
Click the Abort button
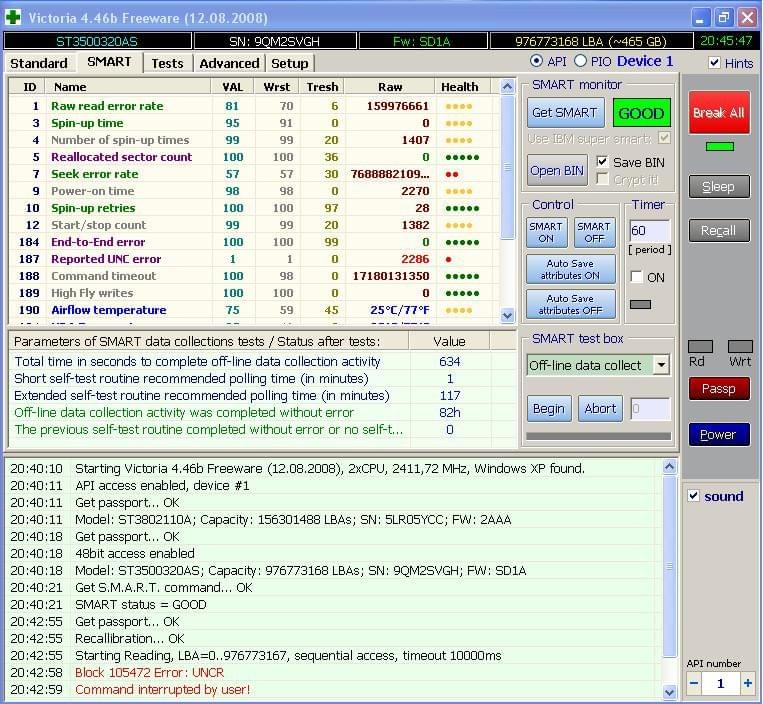click(x=600, y=408)
